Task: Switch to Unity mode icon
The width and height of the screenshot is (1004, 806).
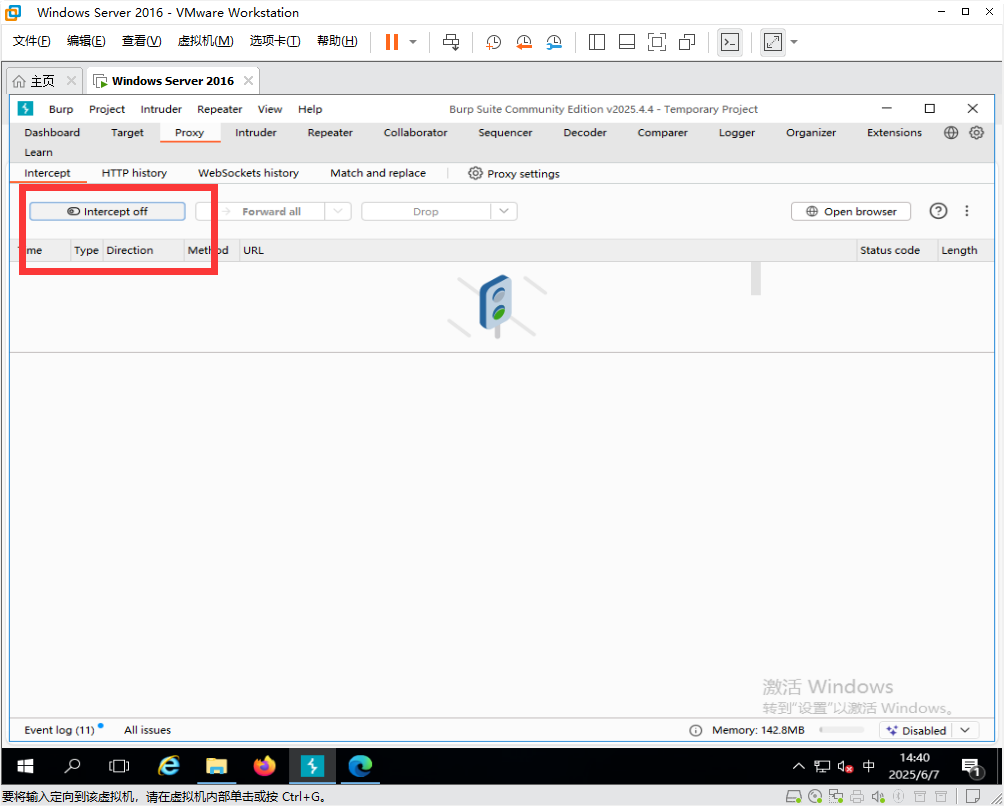Action: tap(687, 42)
